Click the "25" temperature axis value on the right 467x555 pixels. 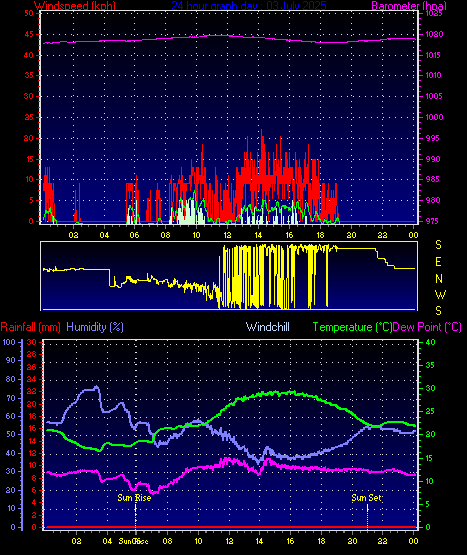(x=430, y=411)
